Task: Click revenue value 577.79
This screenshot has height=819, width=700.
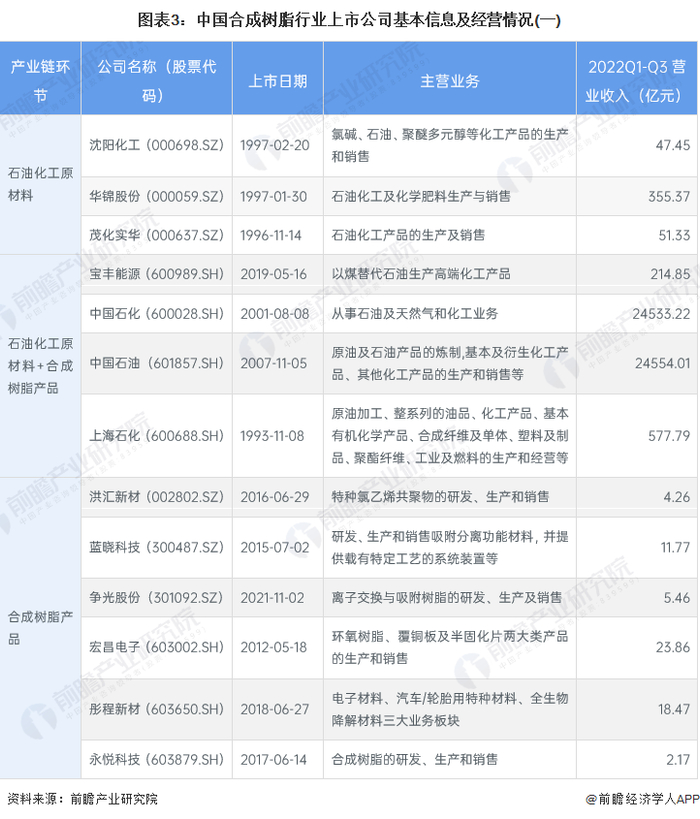Action: [x=669, y=436]
